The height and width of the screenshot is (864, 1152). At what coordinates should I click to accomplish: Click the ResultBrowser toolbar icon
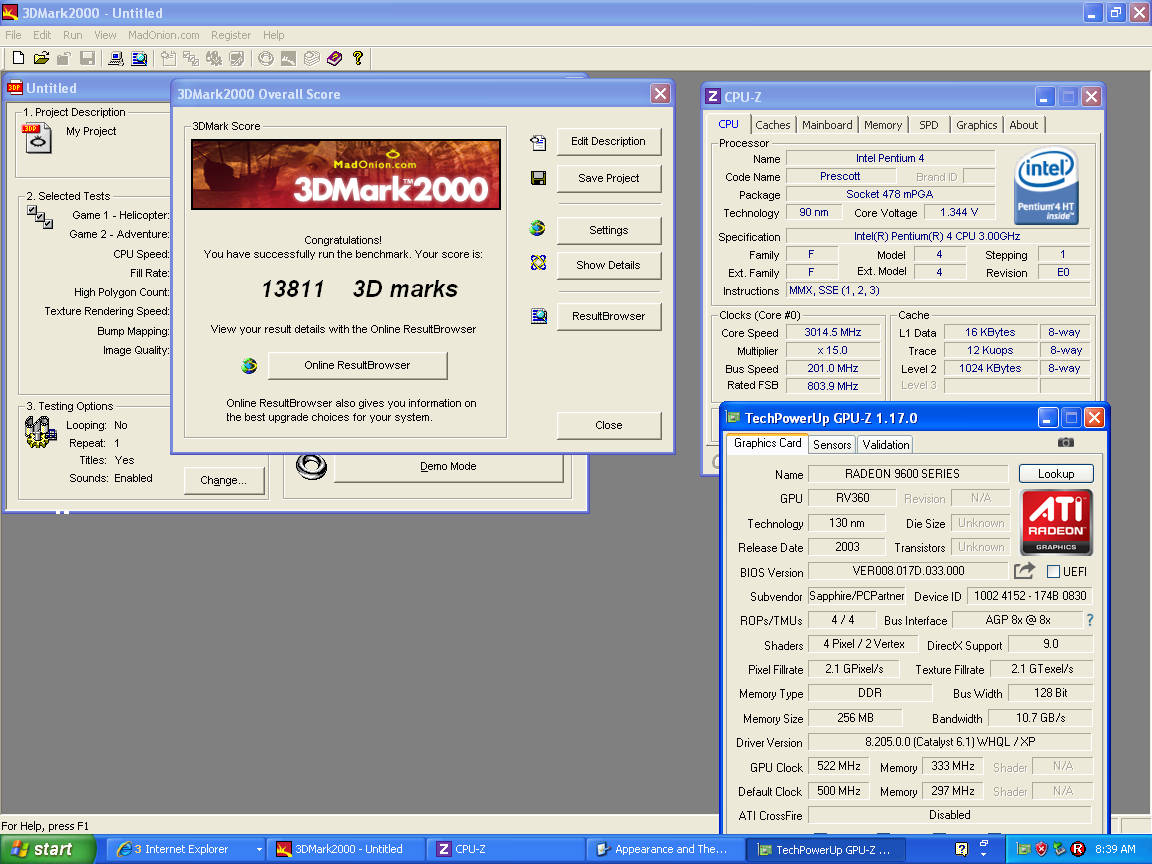tap(138, 58)
